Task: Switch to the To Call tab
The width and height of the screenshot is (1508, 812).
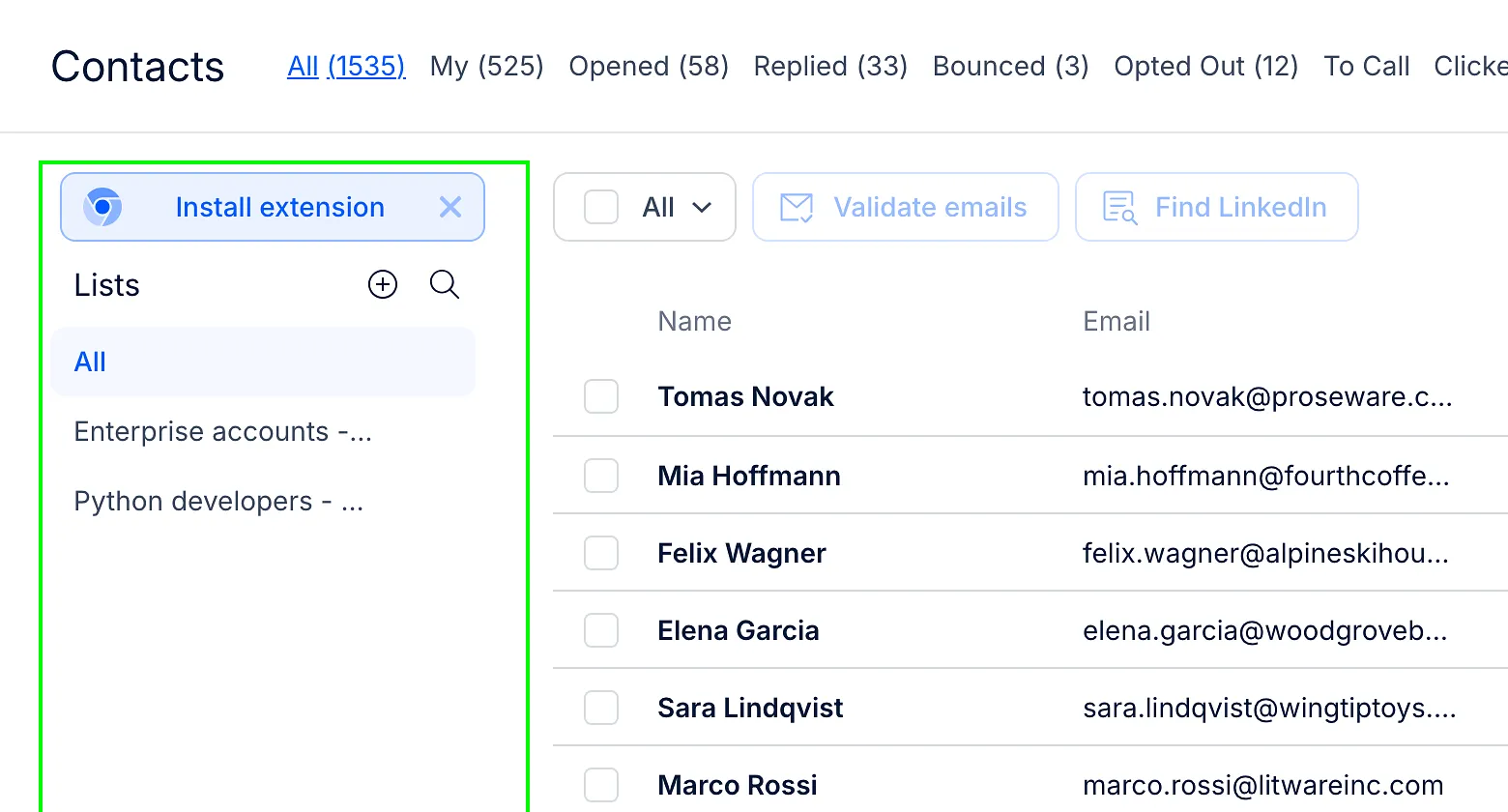Action: pyautogui.click(x=1367, y=66)
